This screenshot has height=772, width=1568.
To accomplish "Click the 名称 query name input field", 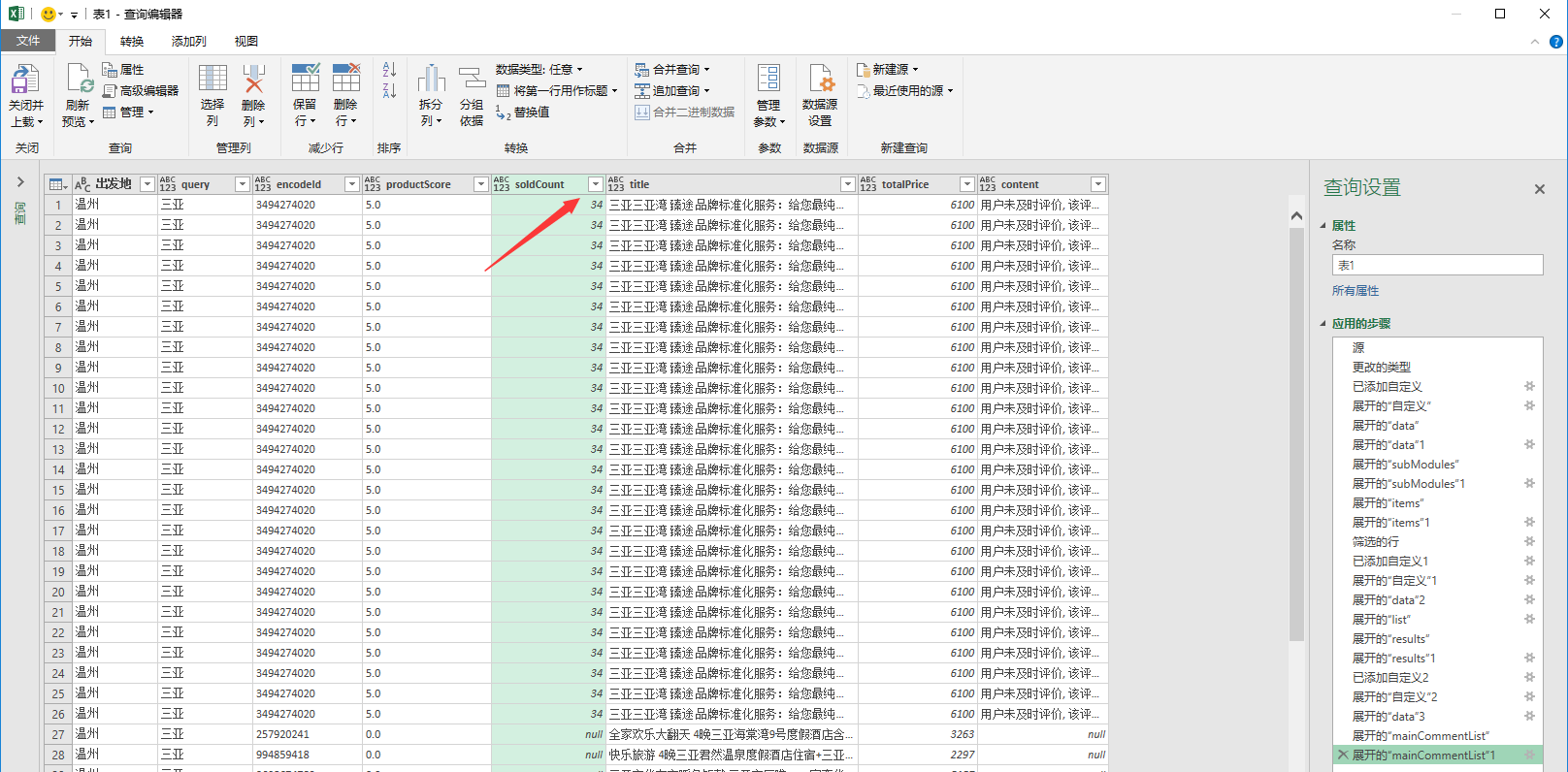I will (x=1437, y=265).
